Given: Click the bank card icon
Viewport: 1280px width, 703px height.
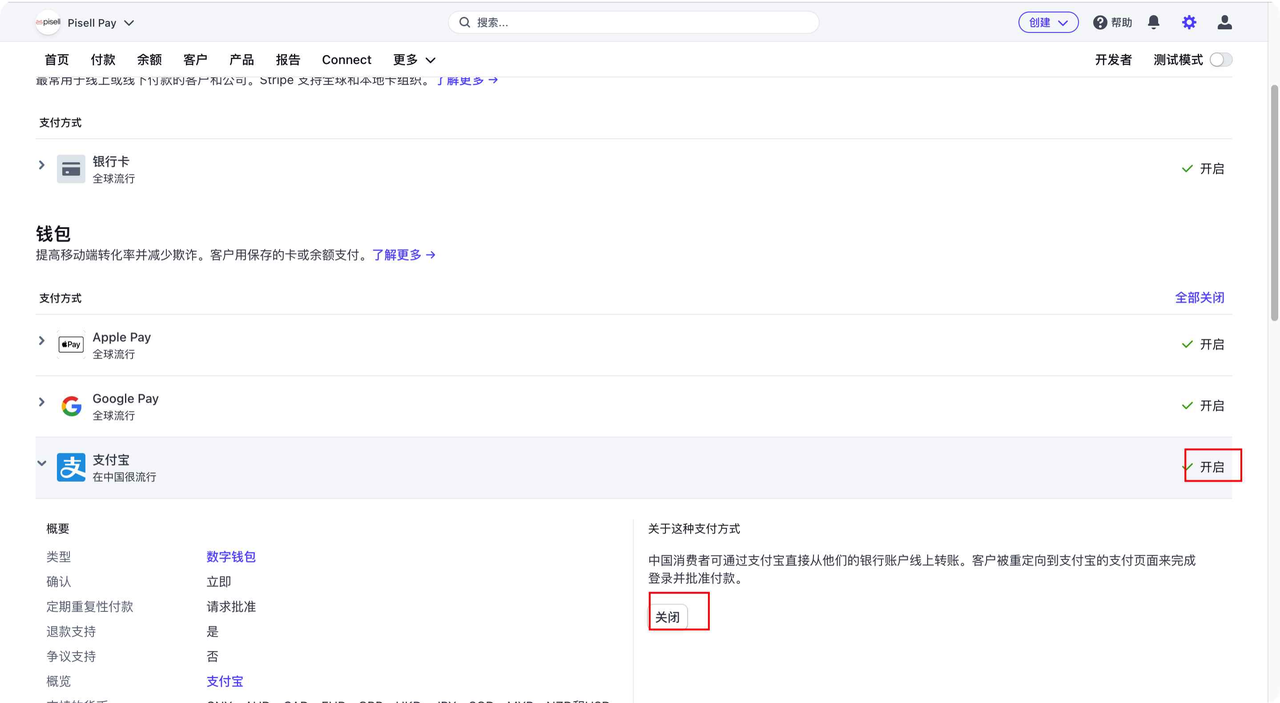Looking at the screenshot, I should click(71, 169).
